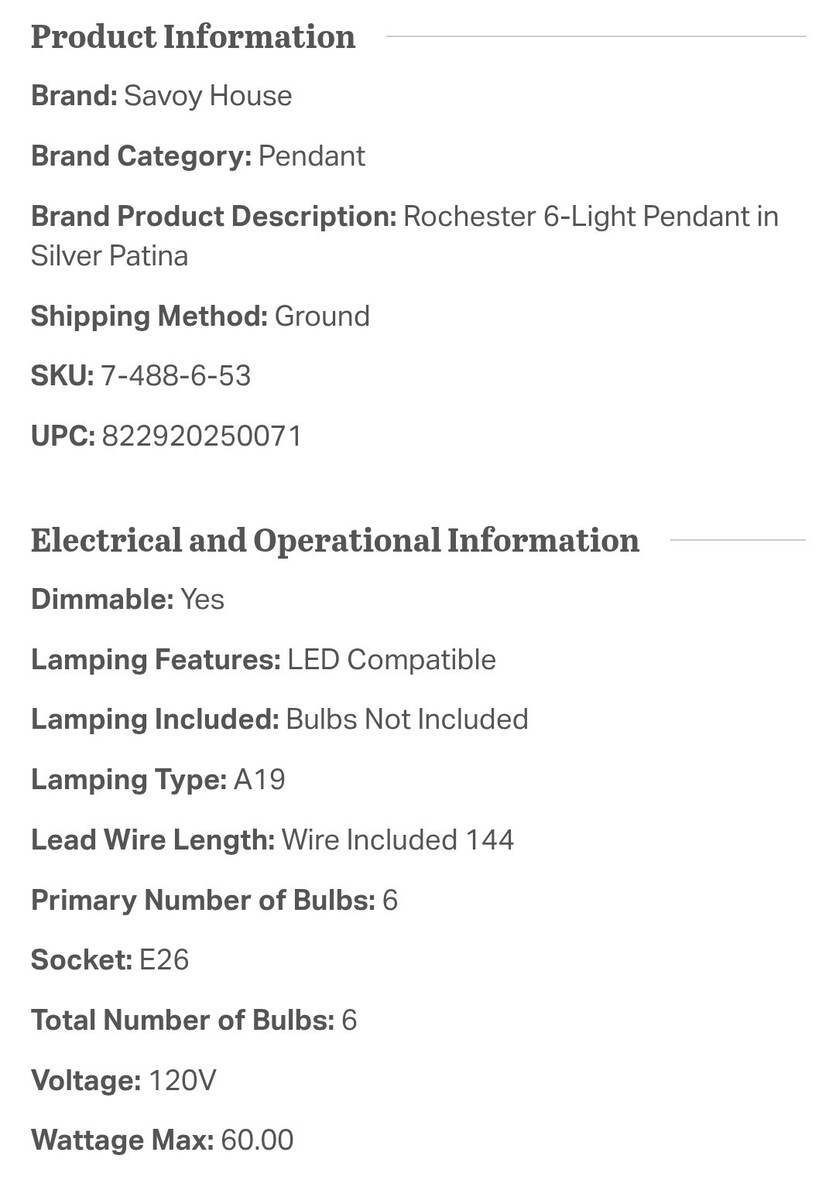The image size is (836, 1200).
Task: Select the Voltage 120V value
Action: 183,1080
